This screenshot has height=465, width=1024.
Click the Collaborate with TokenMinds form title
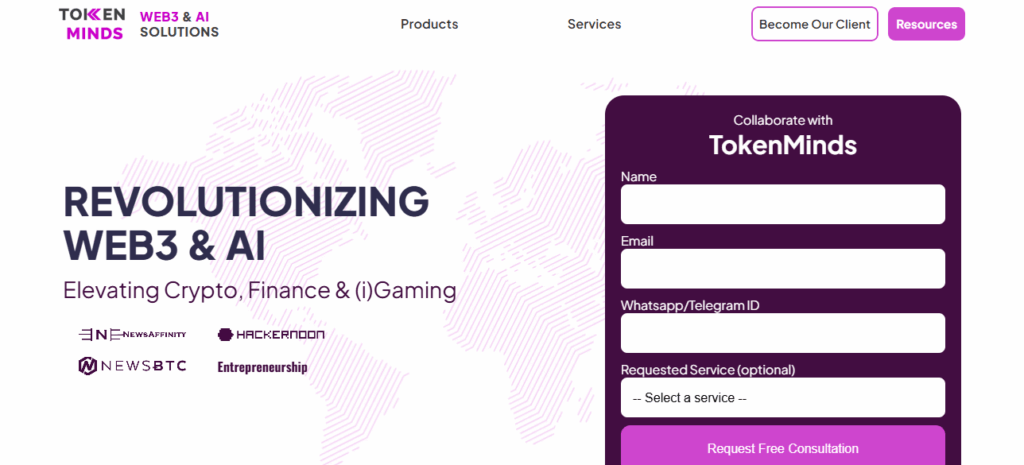(782, 134)
